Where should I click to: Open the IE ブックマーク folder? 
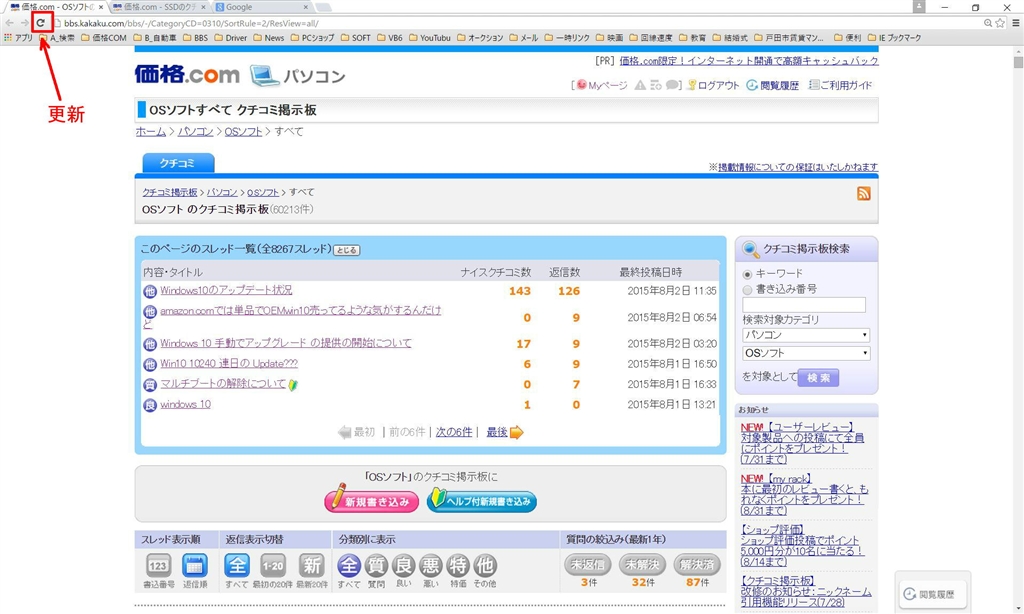pos(895,38)
